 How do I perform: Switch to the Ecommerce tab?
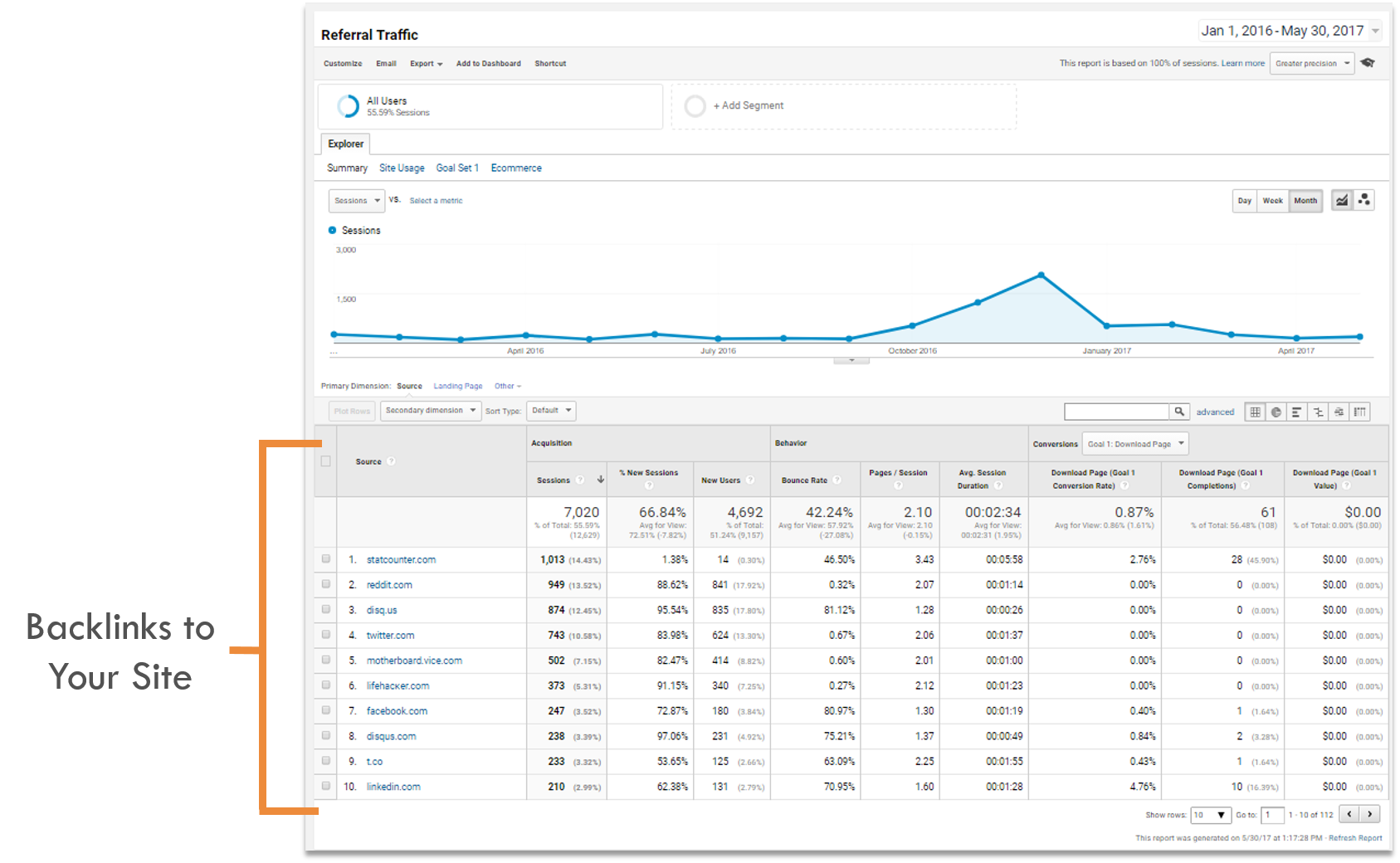(516, 168)
